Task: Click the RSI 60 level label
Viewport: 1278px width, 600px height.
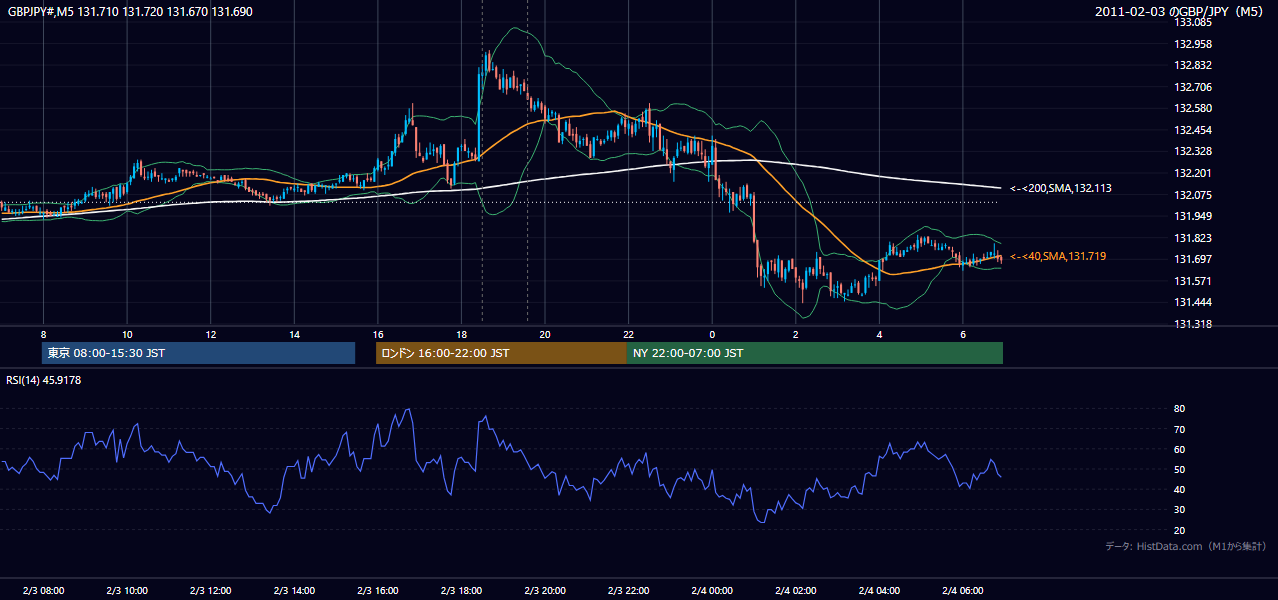Action: pyautogui.click(x=1180, y=449)
